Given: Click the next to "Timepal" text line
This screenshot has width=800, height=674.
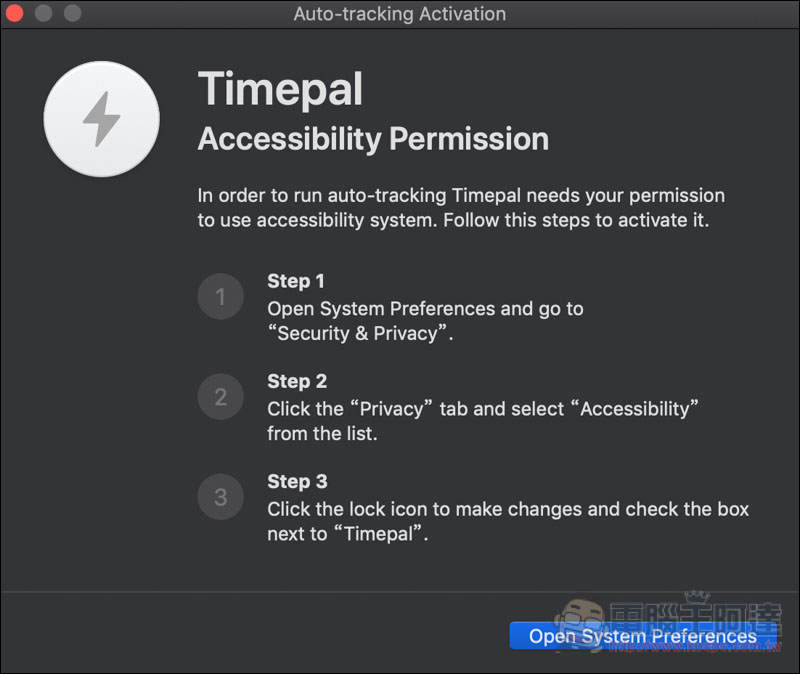Looking at the screenshot, I should (348, 534).
